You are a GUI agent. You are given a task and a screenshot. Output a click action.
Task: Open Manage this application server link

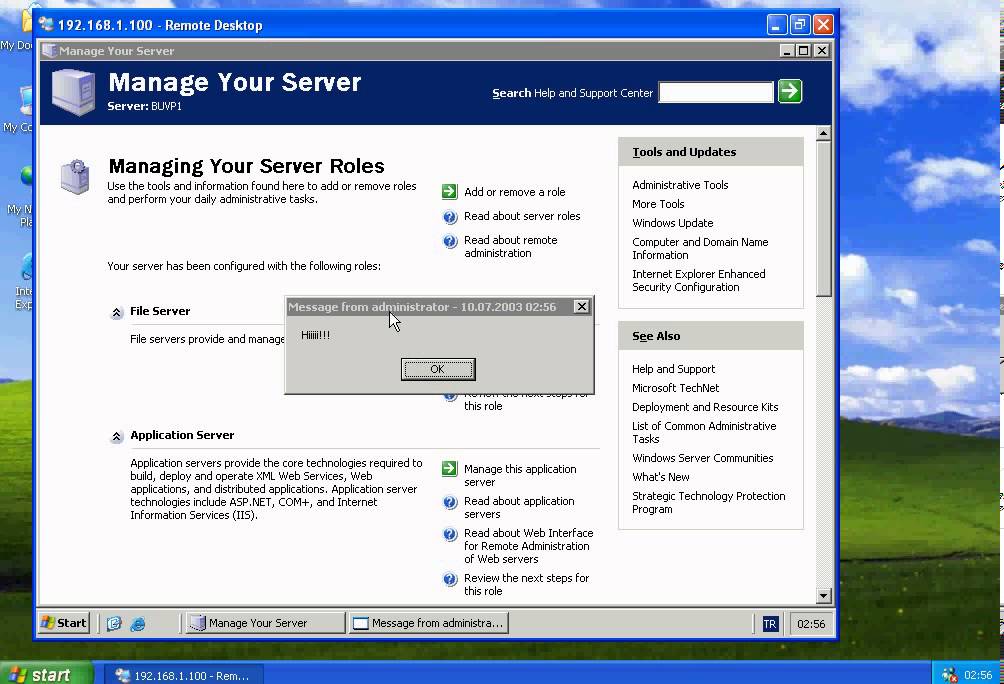coord(520,475)
